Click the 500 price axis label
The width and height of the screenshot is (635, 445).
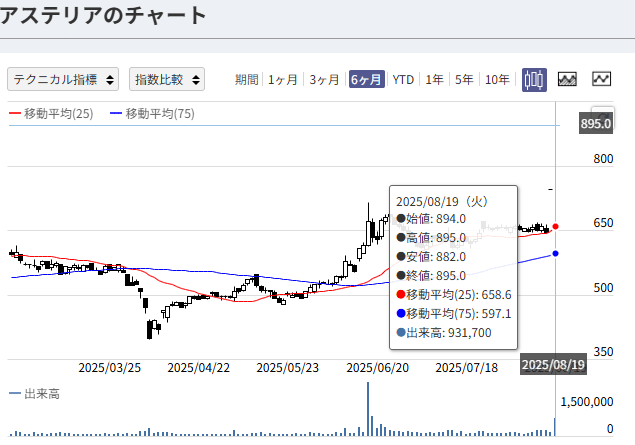tap(603, 288)
